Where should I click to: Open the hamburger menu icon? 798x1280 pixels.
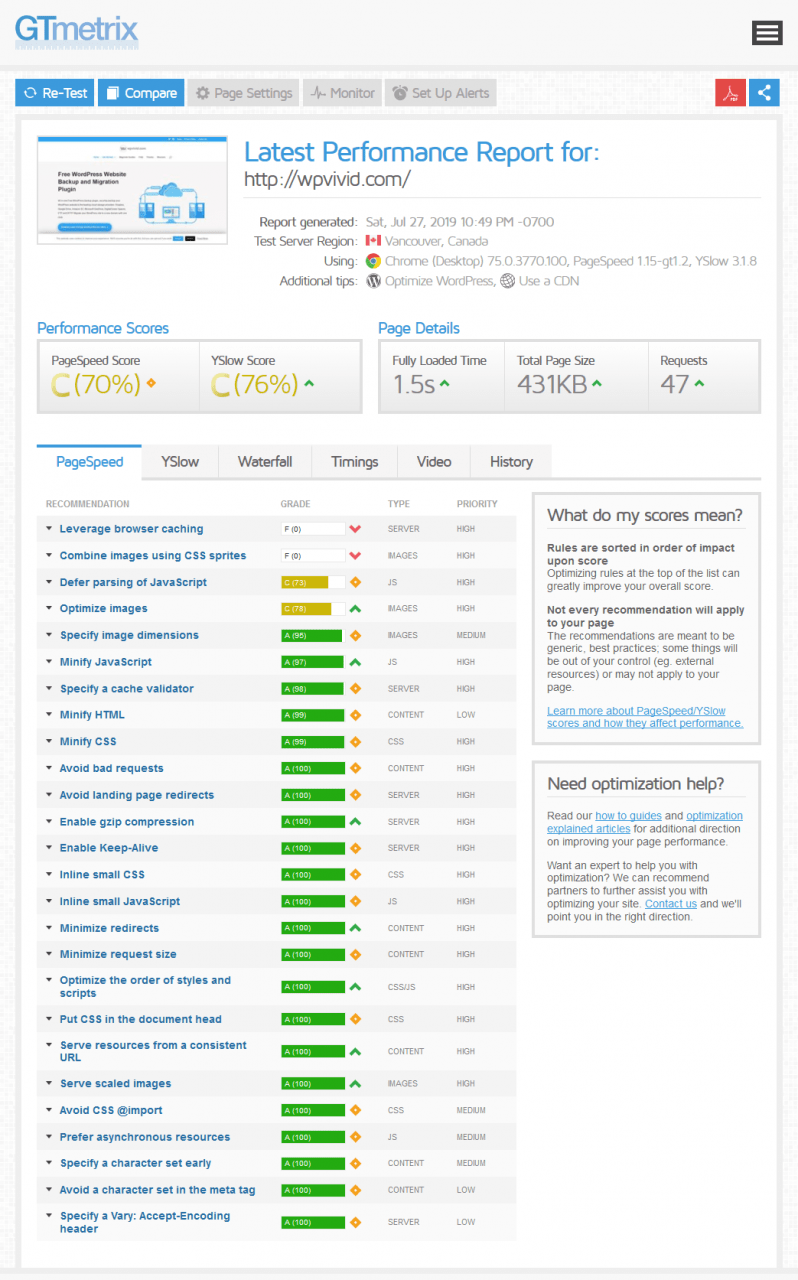(x=766, y=33)
